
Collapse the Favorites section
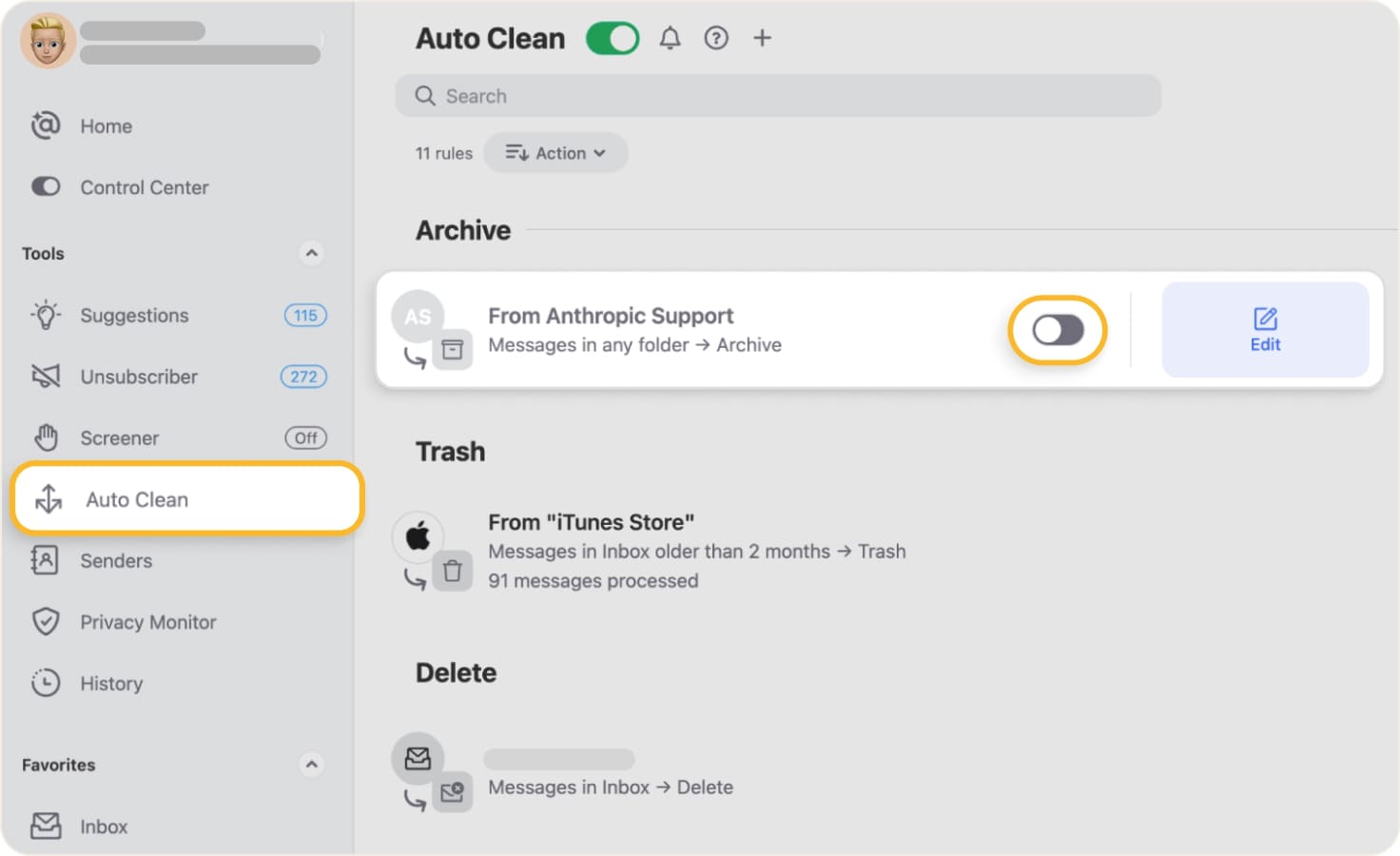tap(312, 765)
